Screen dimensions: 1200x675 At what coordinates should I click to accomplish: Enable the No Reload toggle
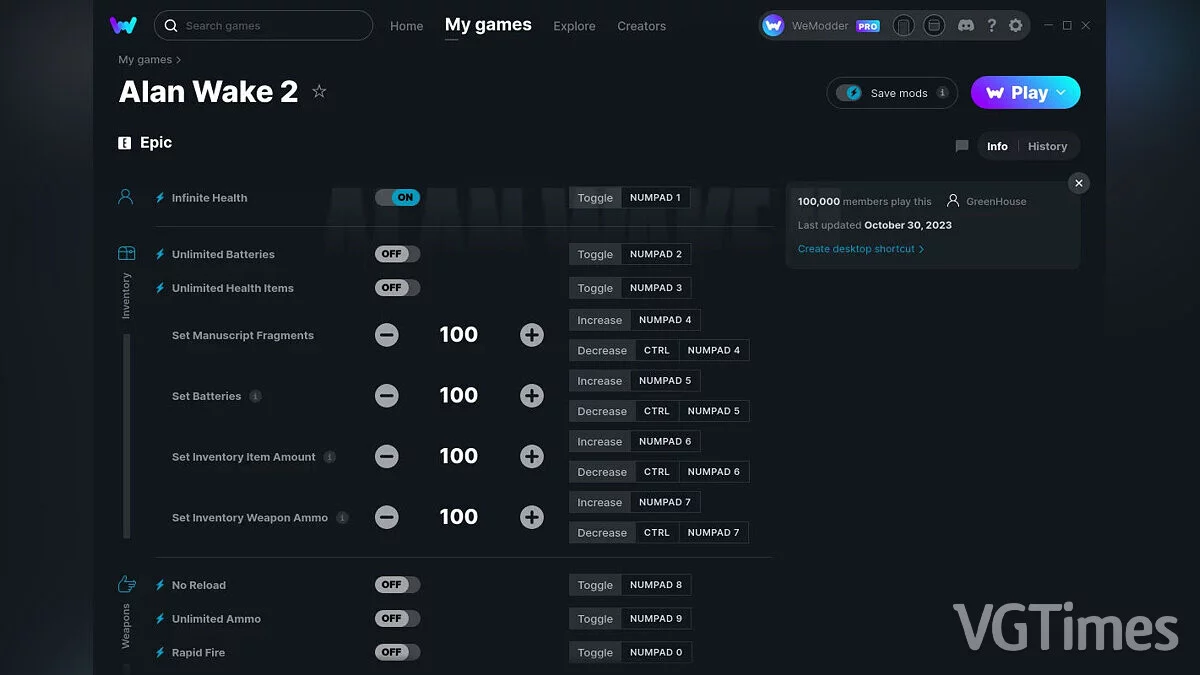tap(397, 585)
